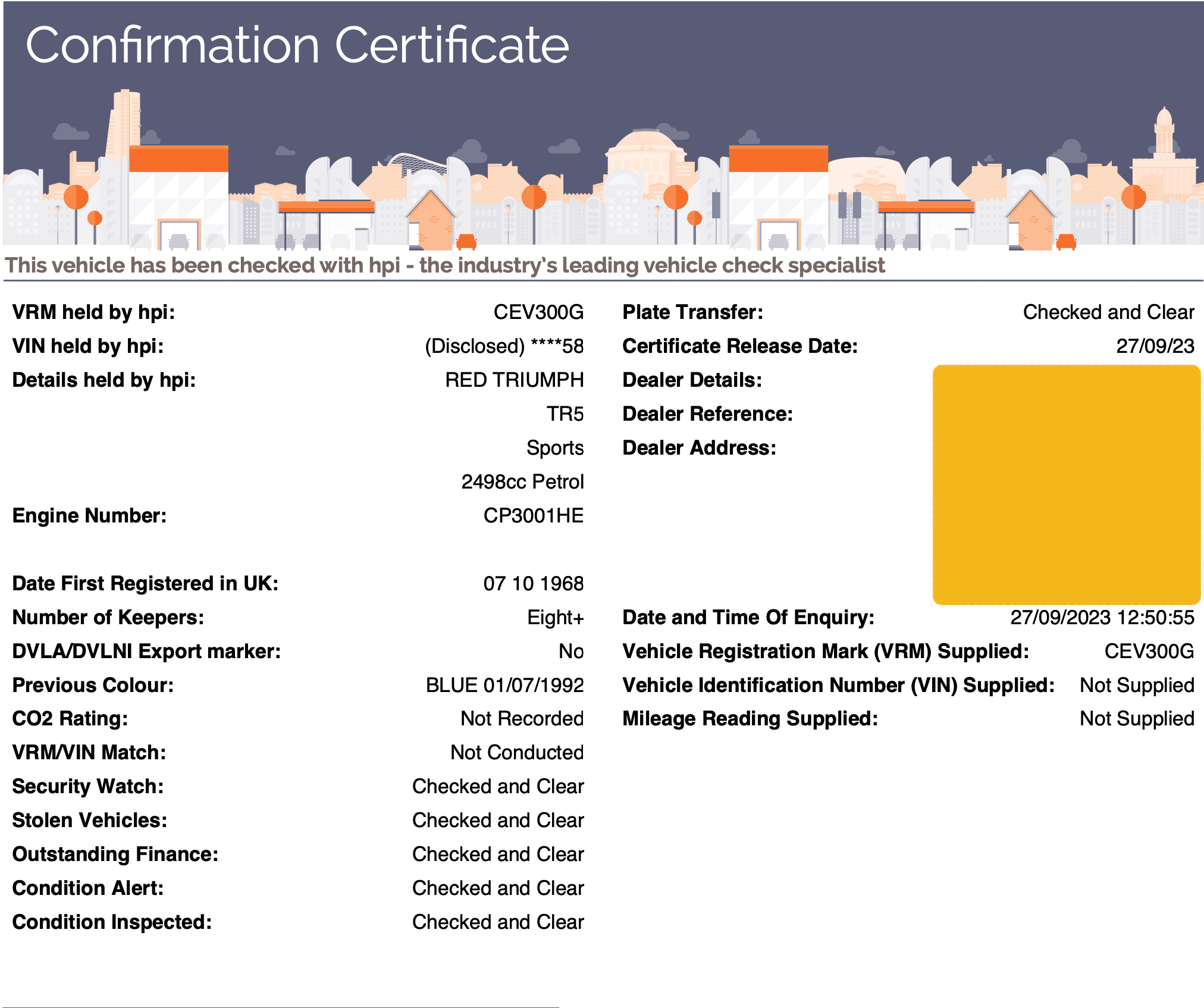Viewport: 1204px width, 1008px height.
Task: Click the 'Plate Transfer:' label
Action: (x=693, y=312)
